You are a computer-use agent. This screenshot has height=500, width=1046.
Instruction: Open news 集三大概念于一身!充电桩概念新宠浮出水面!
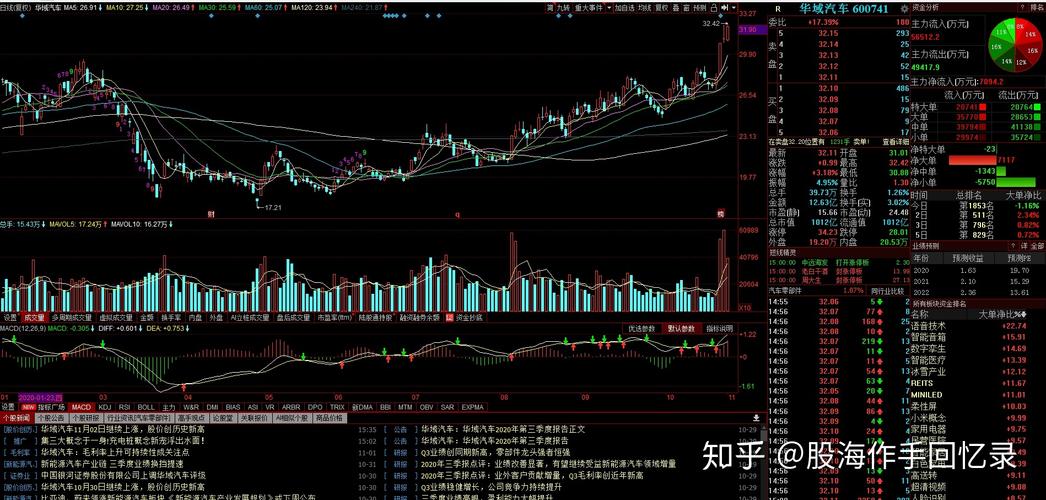[x=122, y=441]
